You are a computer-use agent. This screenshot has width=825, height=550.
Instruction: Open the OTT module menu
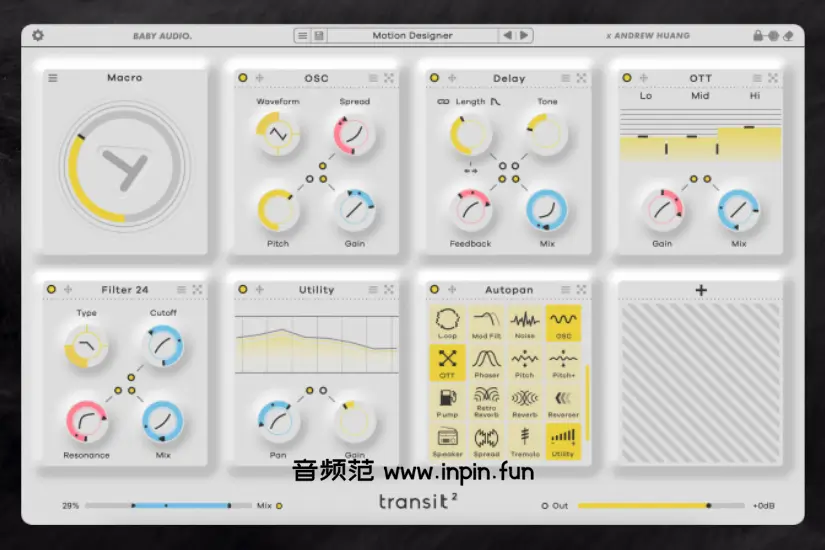[x=757, y=78]
